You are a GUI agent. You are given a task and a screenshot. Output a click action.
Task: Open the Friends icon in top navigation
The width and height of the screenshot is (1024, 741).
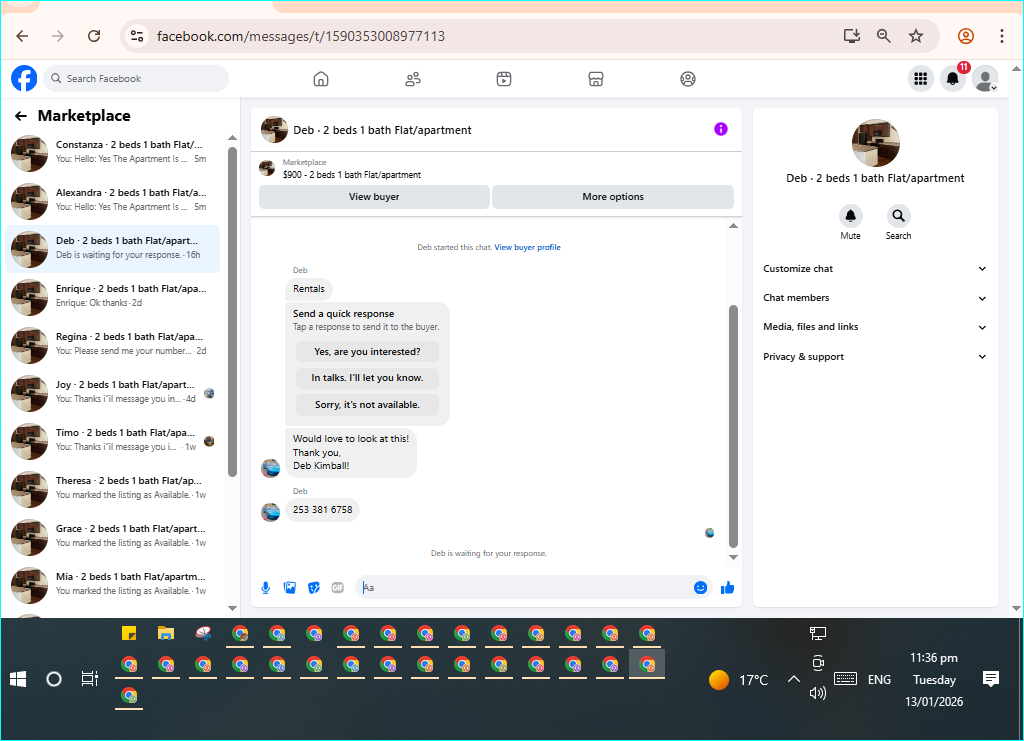pyautogui.click(x=413, y=79)
